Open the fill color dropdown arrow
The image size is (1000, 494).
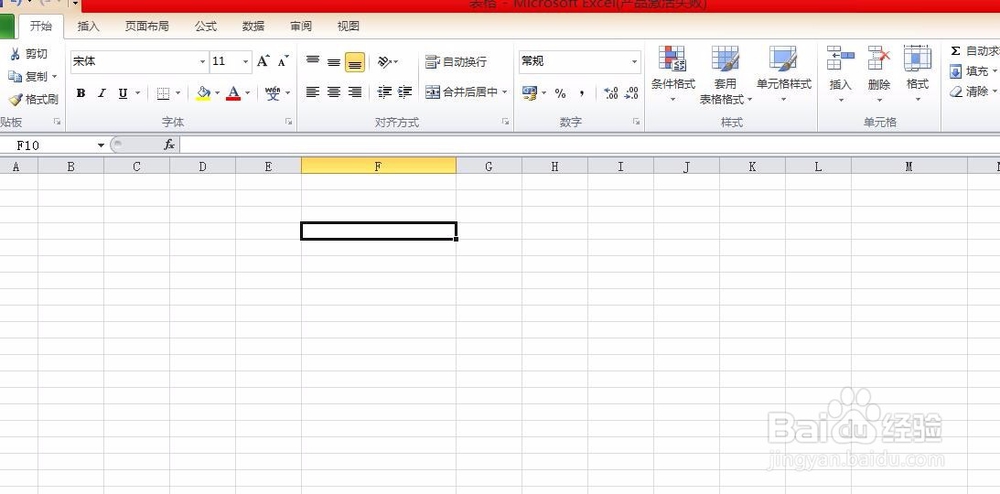[217, 93]
